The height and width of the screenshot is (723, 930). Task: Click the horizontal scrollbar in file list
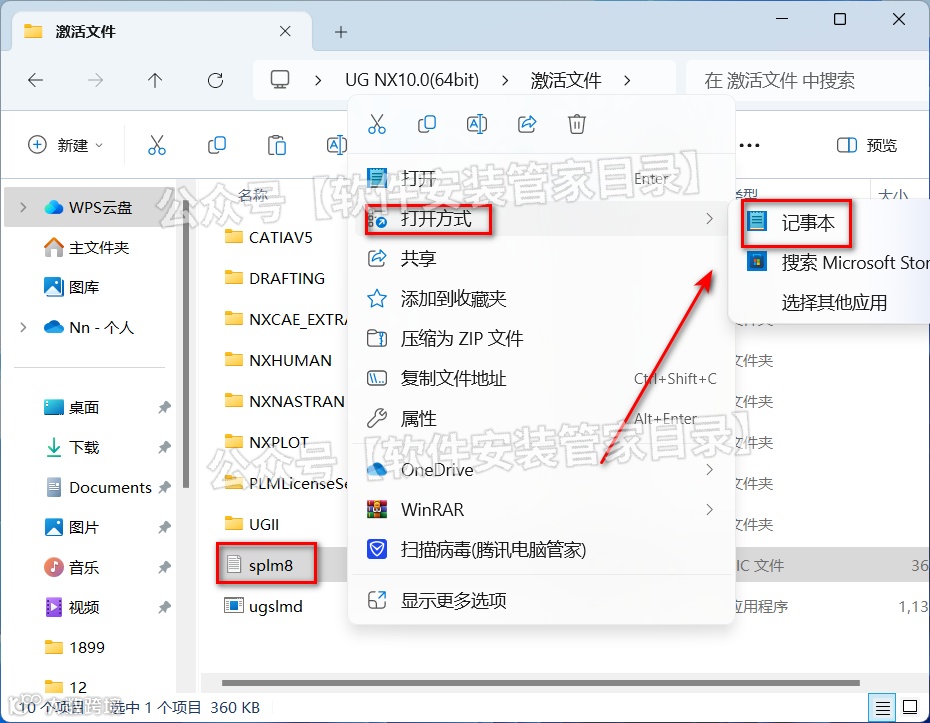(x=540, y=683)
